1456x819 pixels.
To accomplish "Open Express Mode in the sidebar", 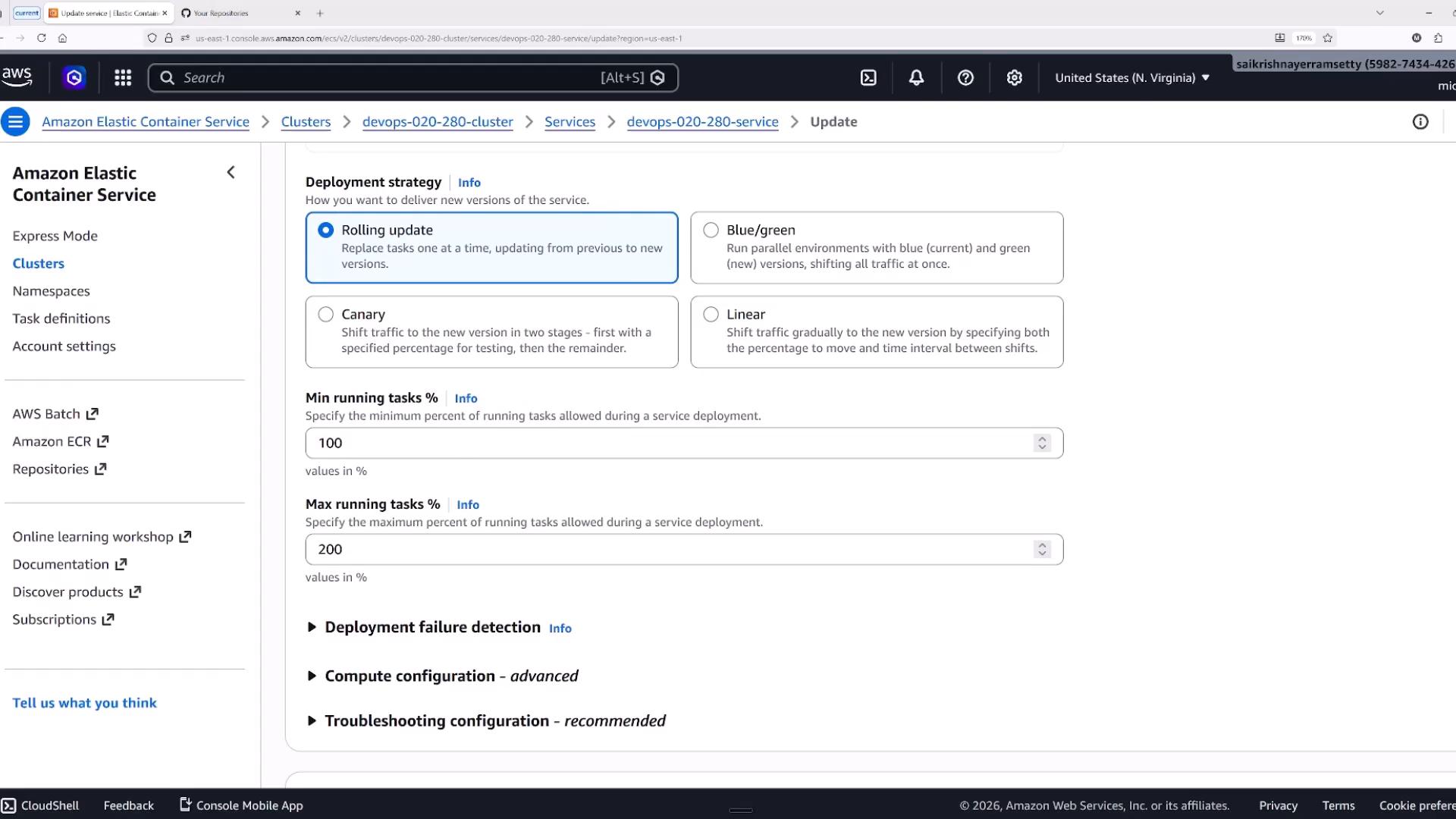I will click(x=55, y=236).
